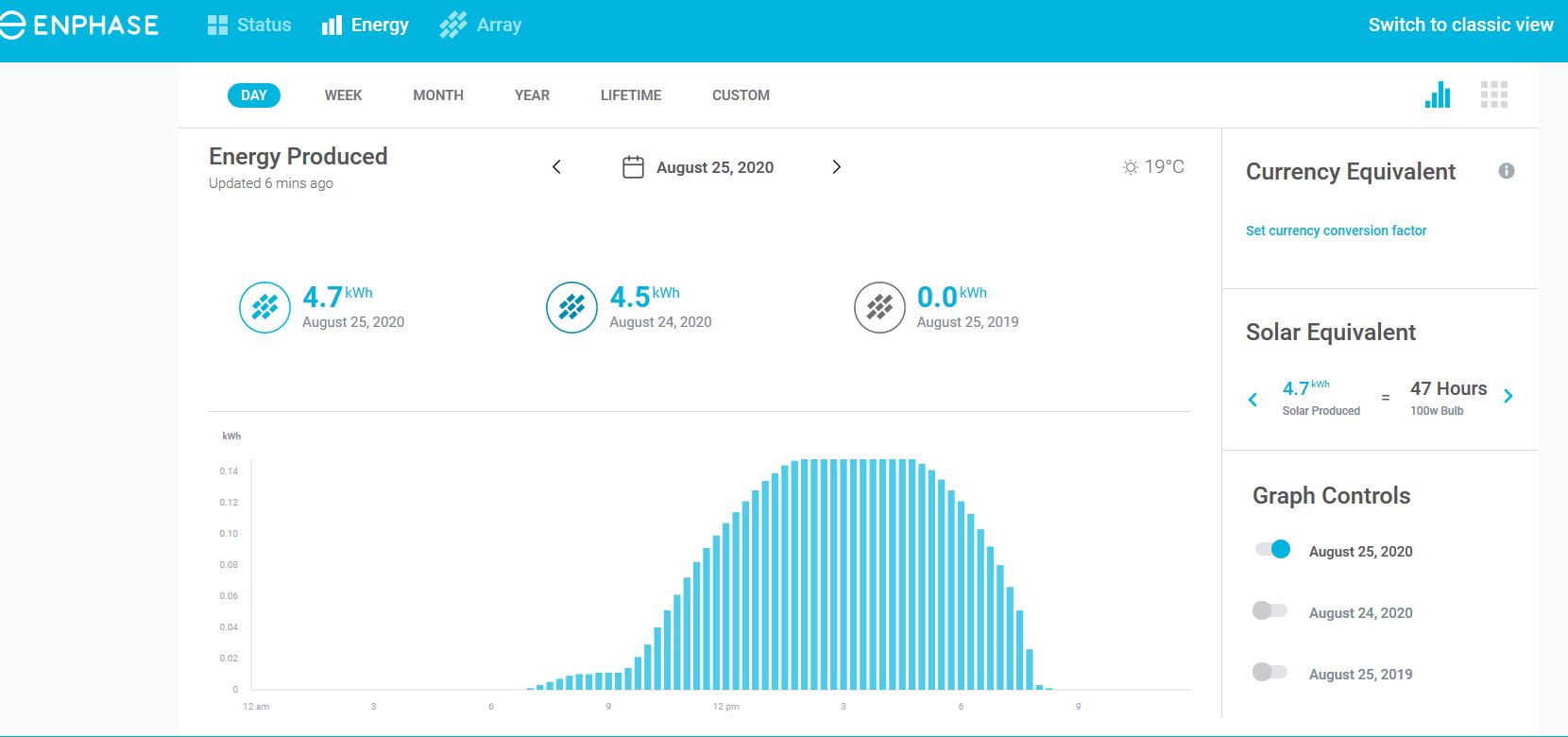
Task: Click the August 24, 2020 solar panel icon
Action: 571,308
